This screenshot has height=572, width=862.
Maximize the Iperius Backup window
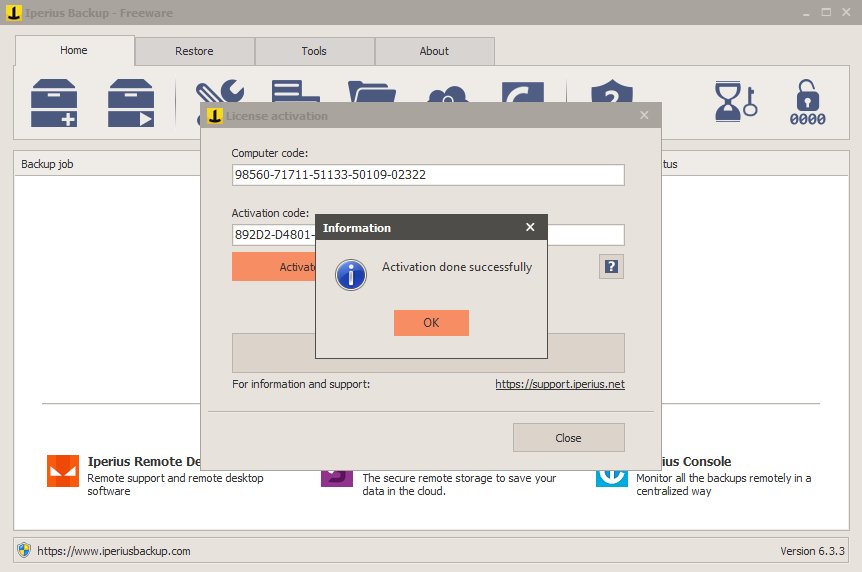(x=826, y=12)
